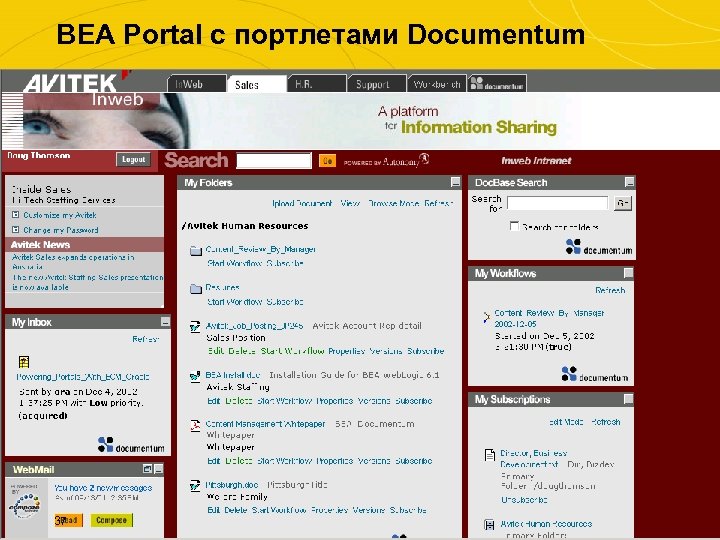720x540 pixels.
Task: Refresh the My Inbox portlet
Action: pyautogui.click(x=146, y=339)
